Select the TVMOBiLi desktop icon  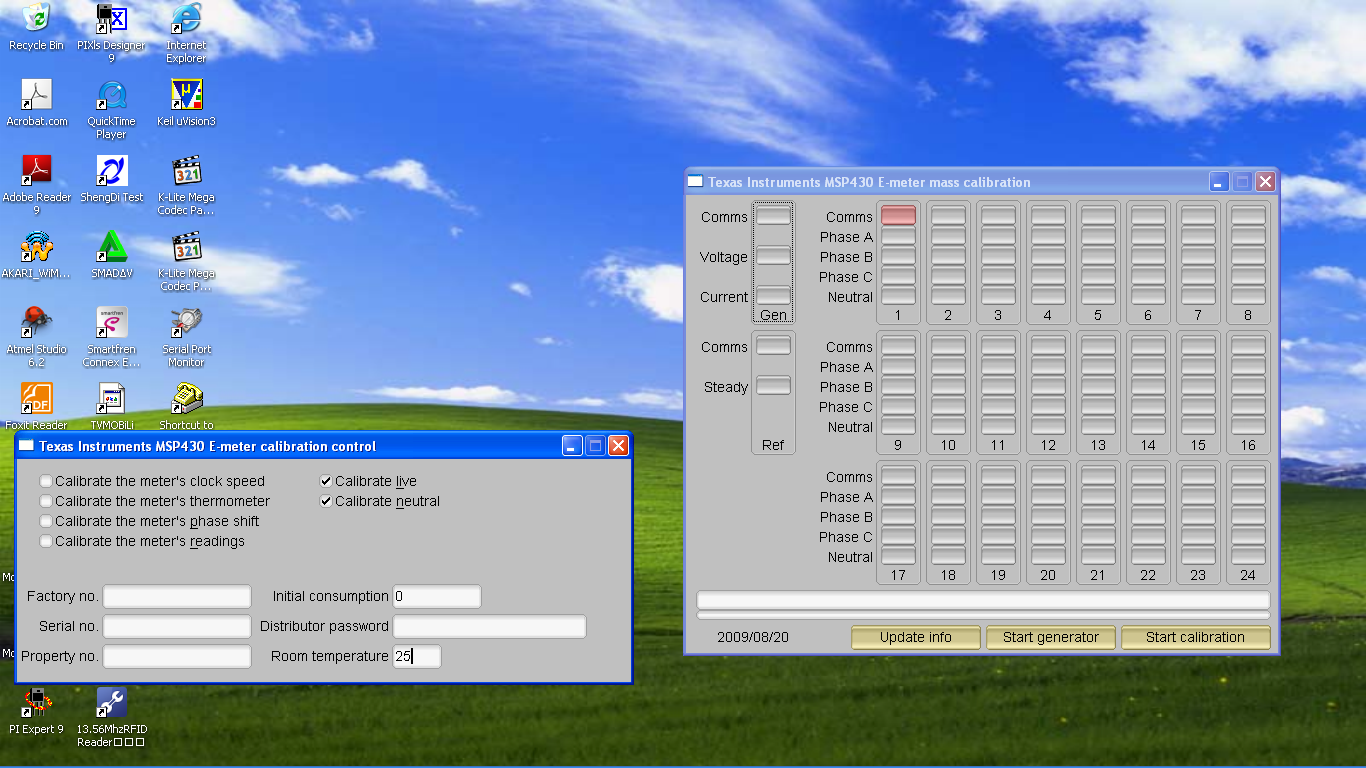111,406
